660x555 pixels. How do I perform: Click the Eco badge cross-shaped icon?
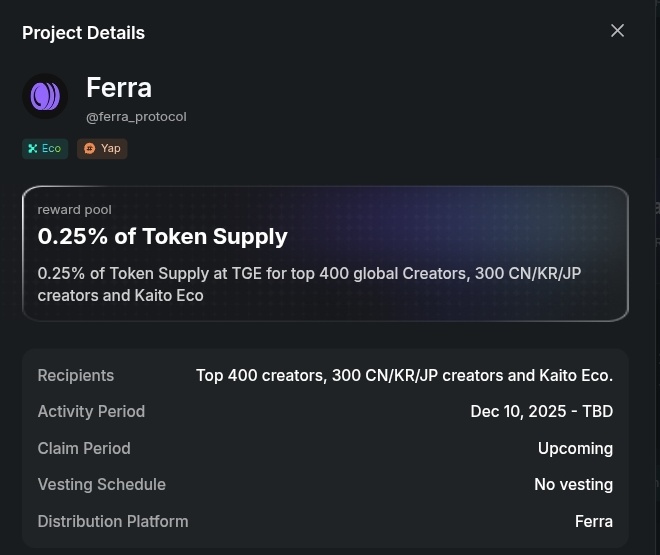(32, 149)
